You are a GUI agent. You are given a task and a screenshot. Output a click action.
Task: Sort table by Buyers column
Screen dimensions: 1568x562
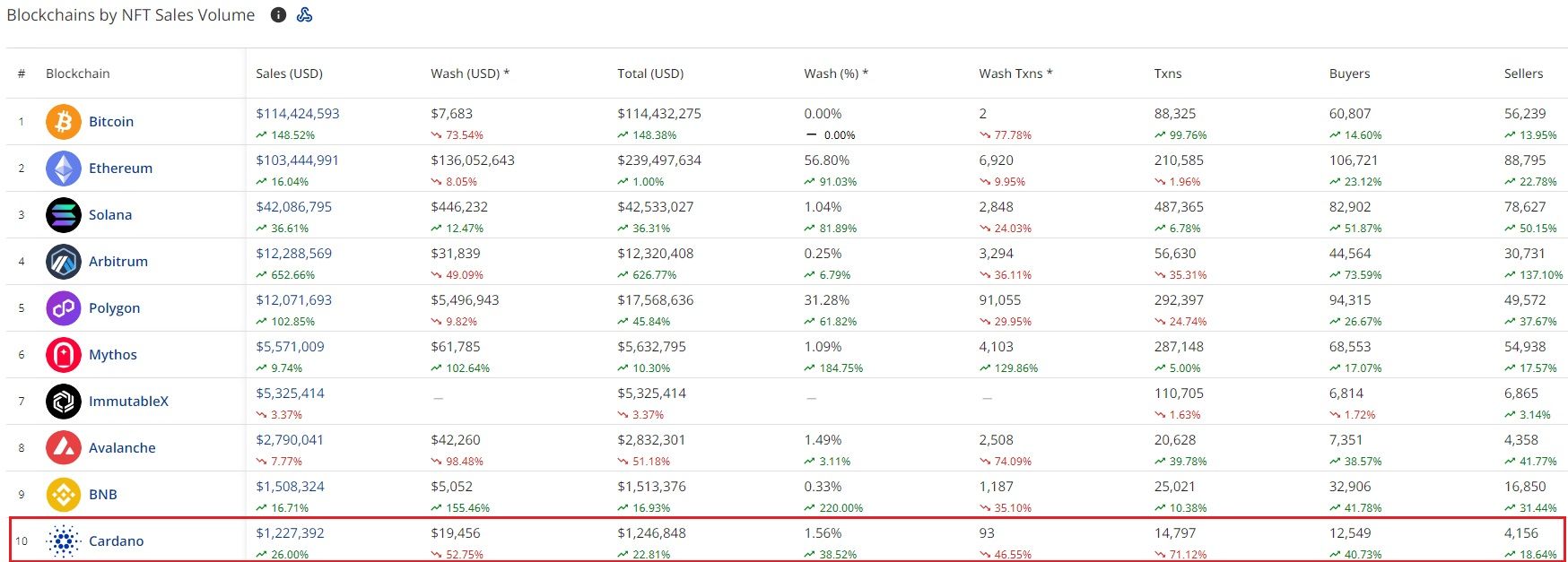click(x=1349, y=73)
